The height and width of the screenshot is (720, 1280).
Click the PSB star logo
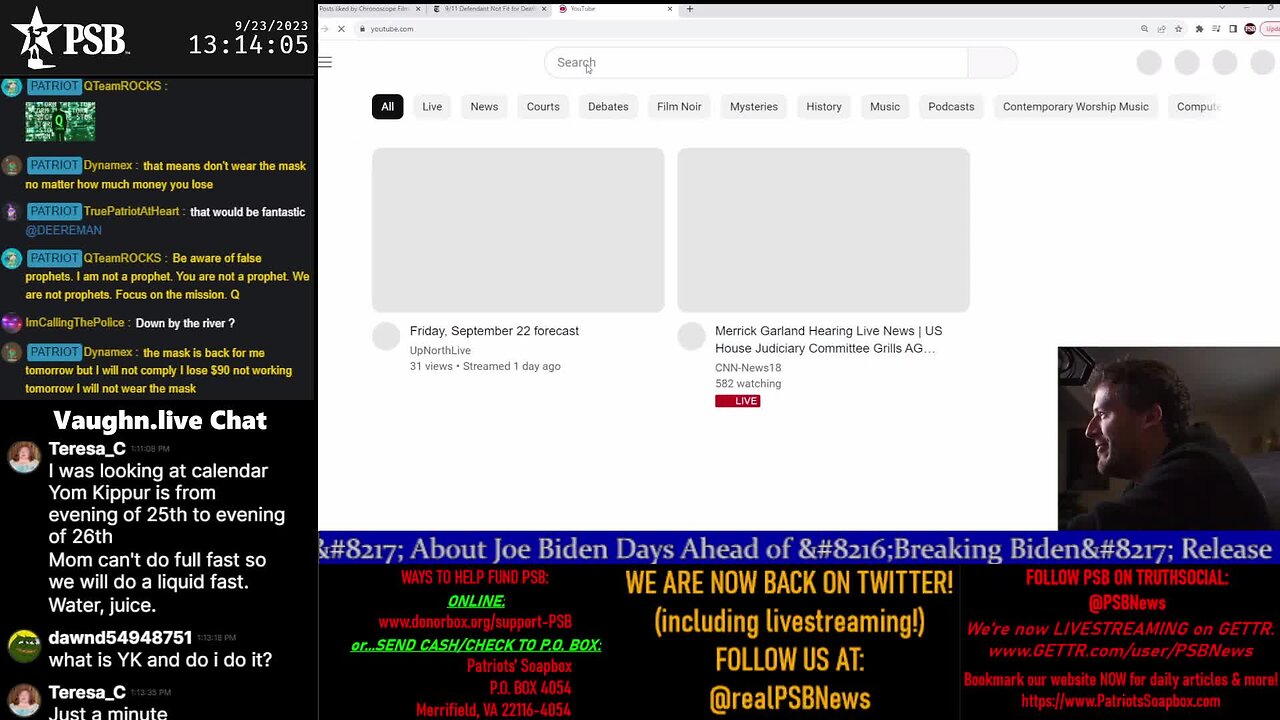(70, 36)
